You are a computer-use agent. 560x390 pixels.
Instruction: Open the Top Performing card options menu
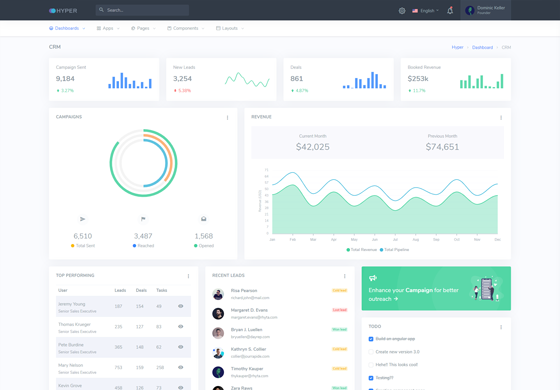[189, 276]
